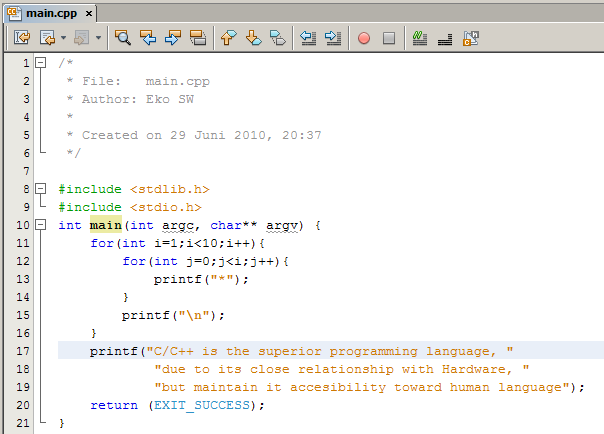Stop macro recording square icon

pyautogui.click(x=389, y=38)
